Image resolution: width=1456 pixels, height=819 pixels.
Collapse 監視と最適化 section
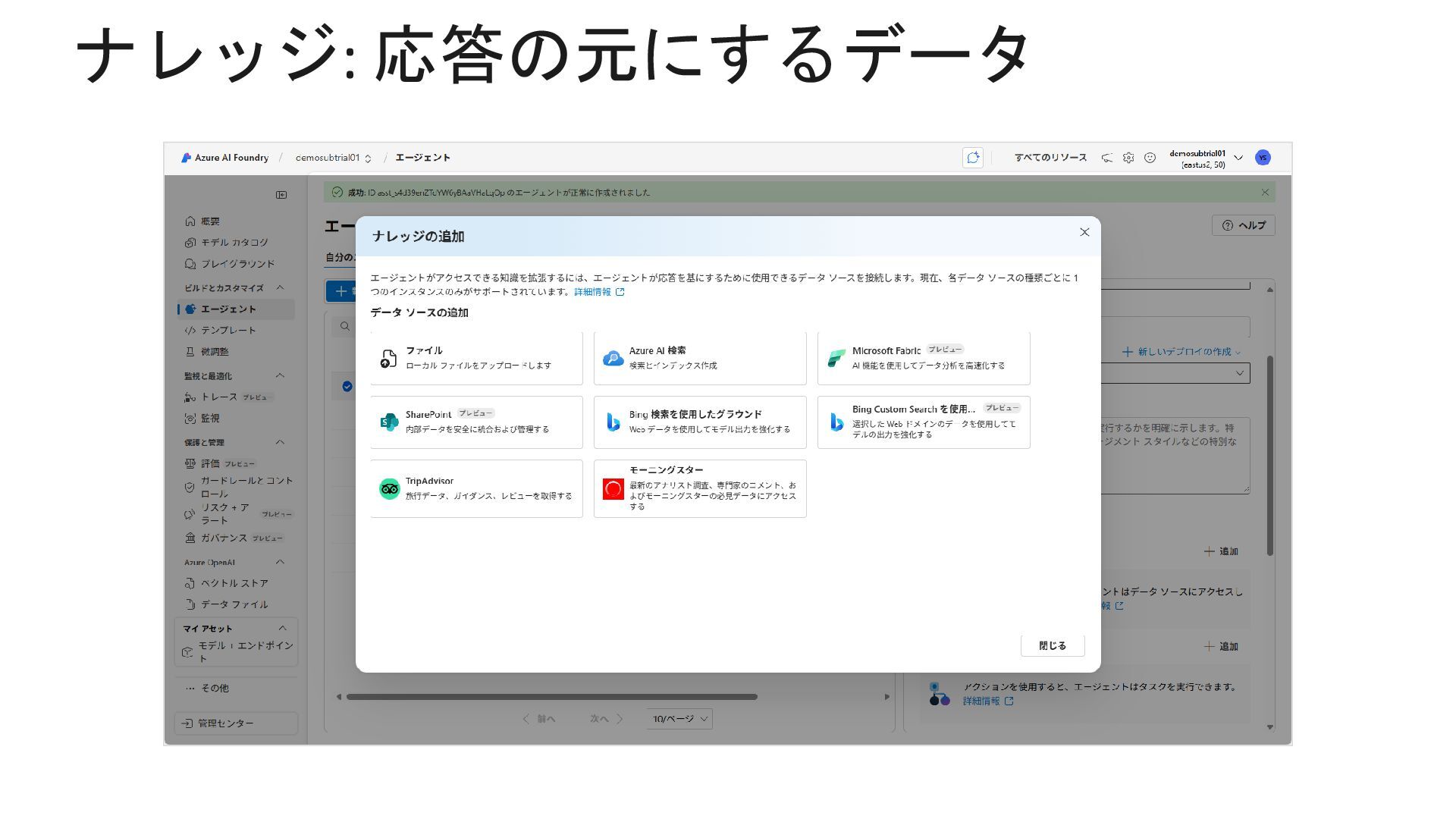pos(280,375)
